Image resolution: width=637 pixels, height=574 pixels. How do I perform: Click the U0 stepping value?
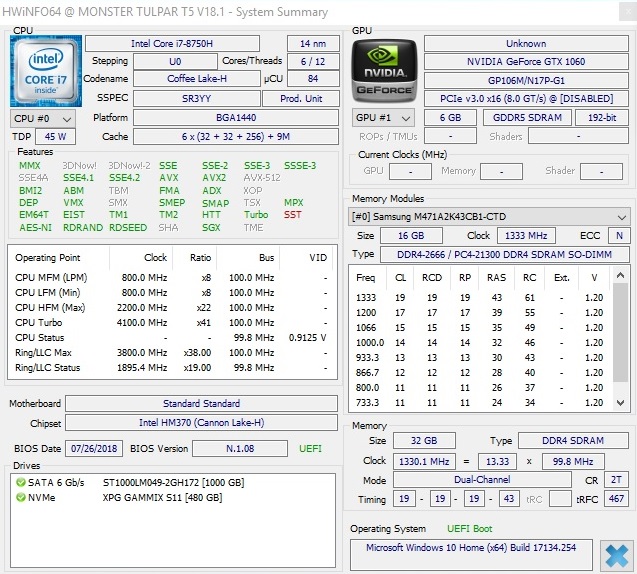(175, 61)
